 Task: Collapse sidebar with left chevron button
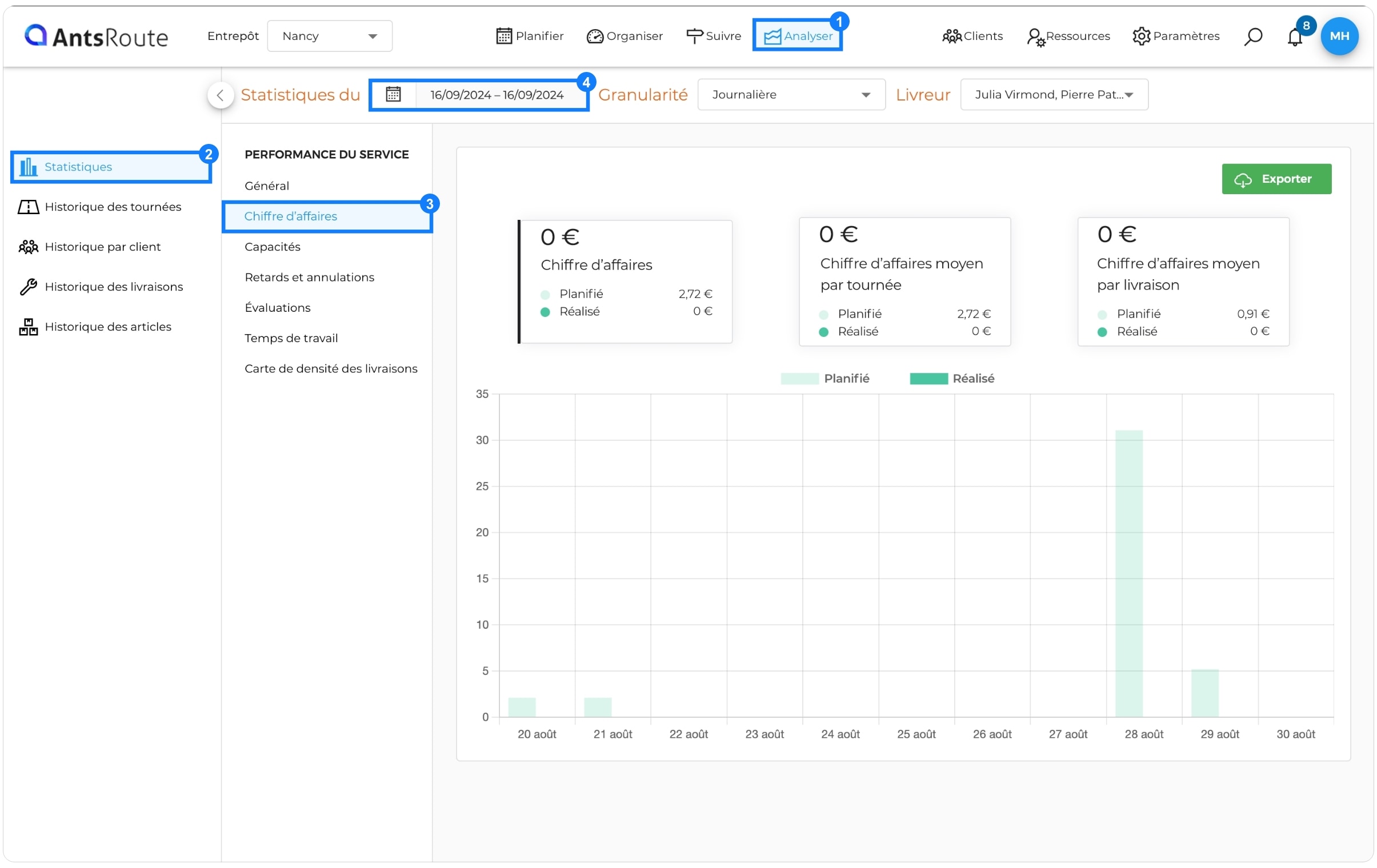pyautogui.click(x=220, y=95)
